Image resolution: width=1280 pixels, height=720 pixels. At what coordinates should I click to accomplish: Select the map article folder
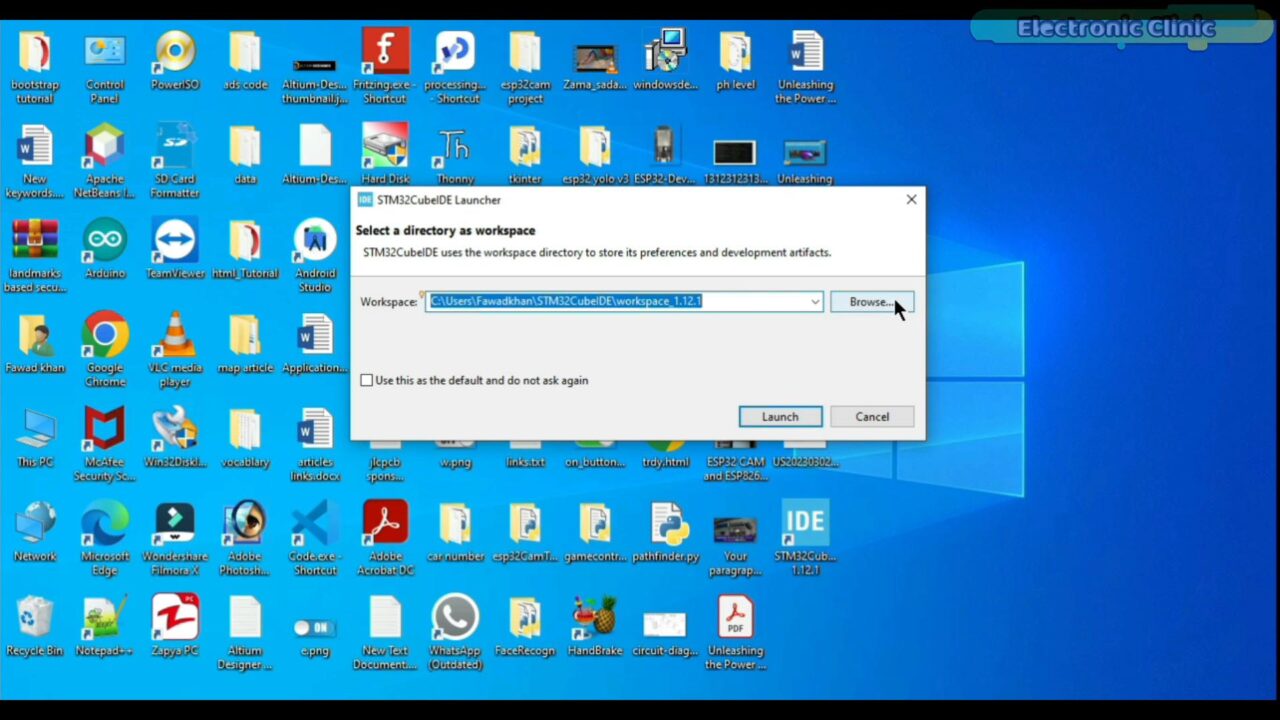pyautogui.click(x=245, y=343)
